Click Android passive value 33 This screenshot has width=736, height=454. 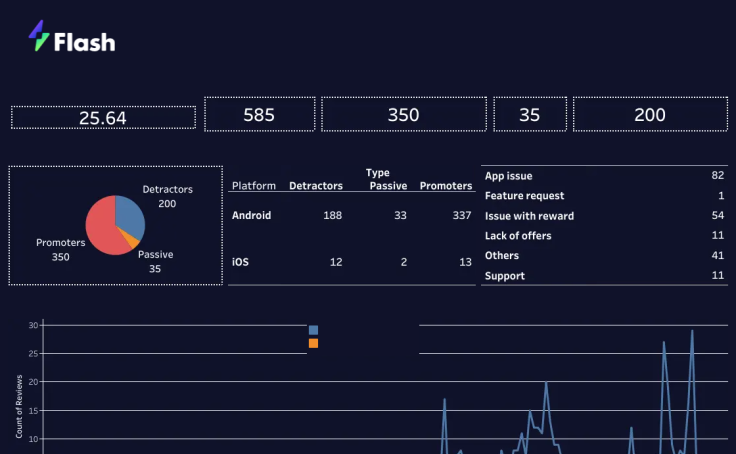400,215
